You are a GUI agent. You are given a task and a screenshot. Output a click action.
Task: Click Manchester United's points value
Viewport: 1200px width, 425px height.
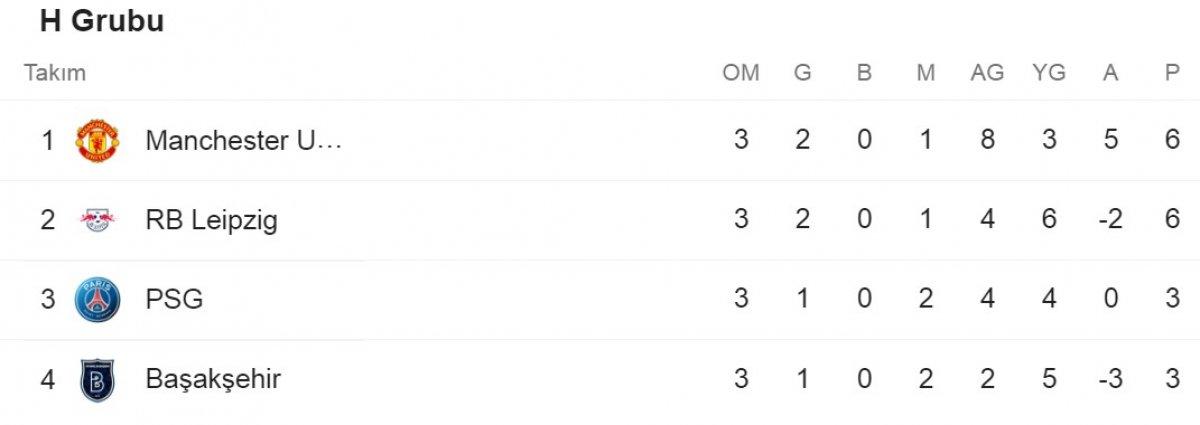tap(1172, 140)
